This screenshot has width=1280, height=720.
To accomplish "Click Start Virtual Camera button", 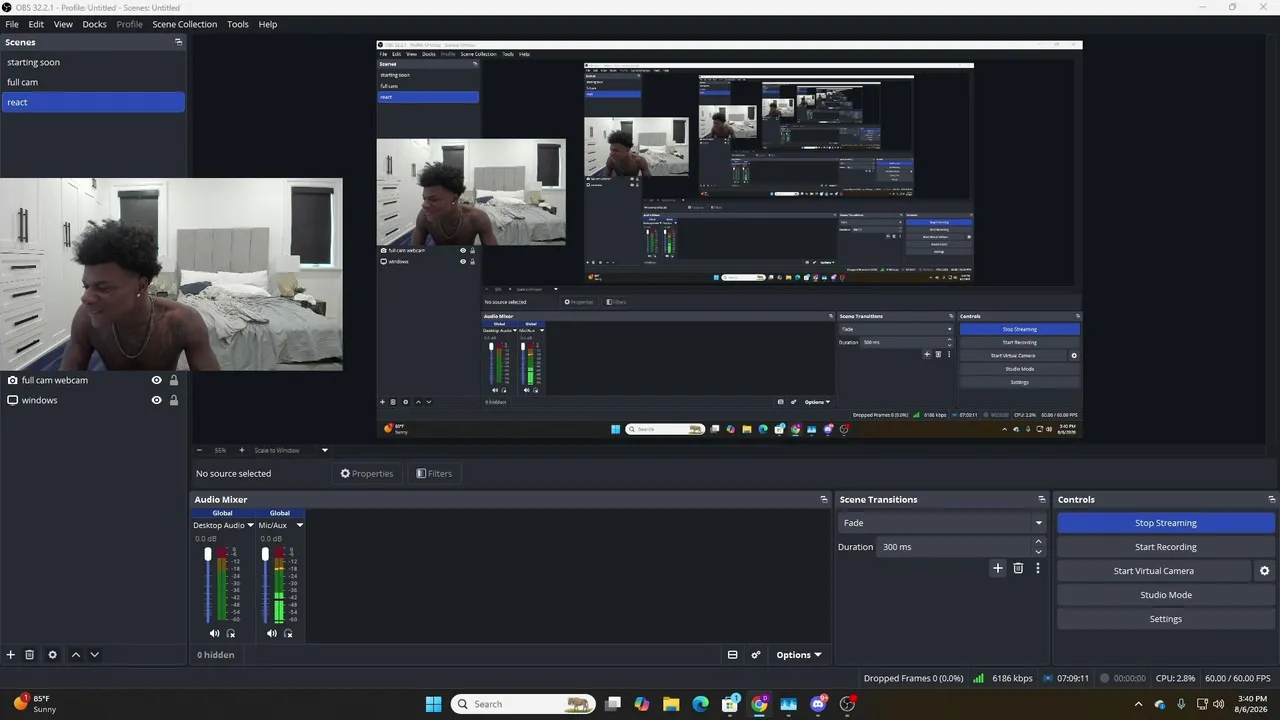I will [1154, 571].
